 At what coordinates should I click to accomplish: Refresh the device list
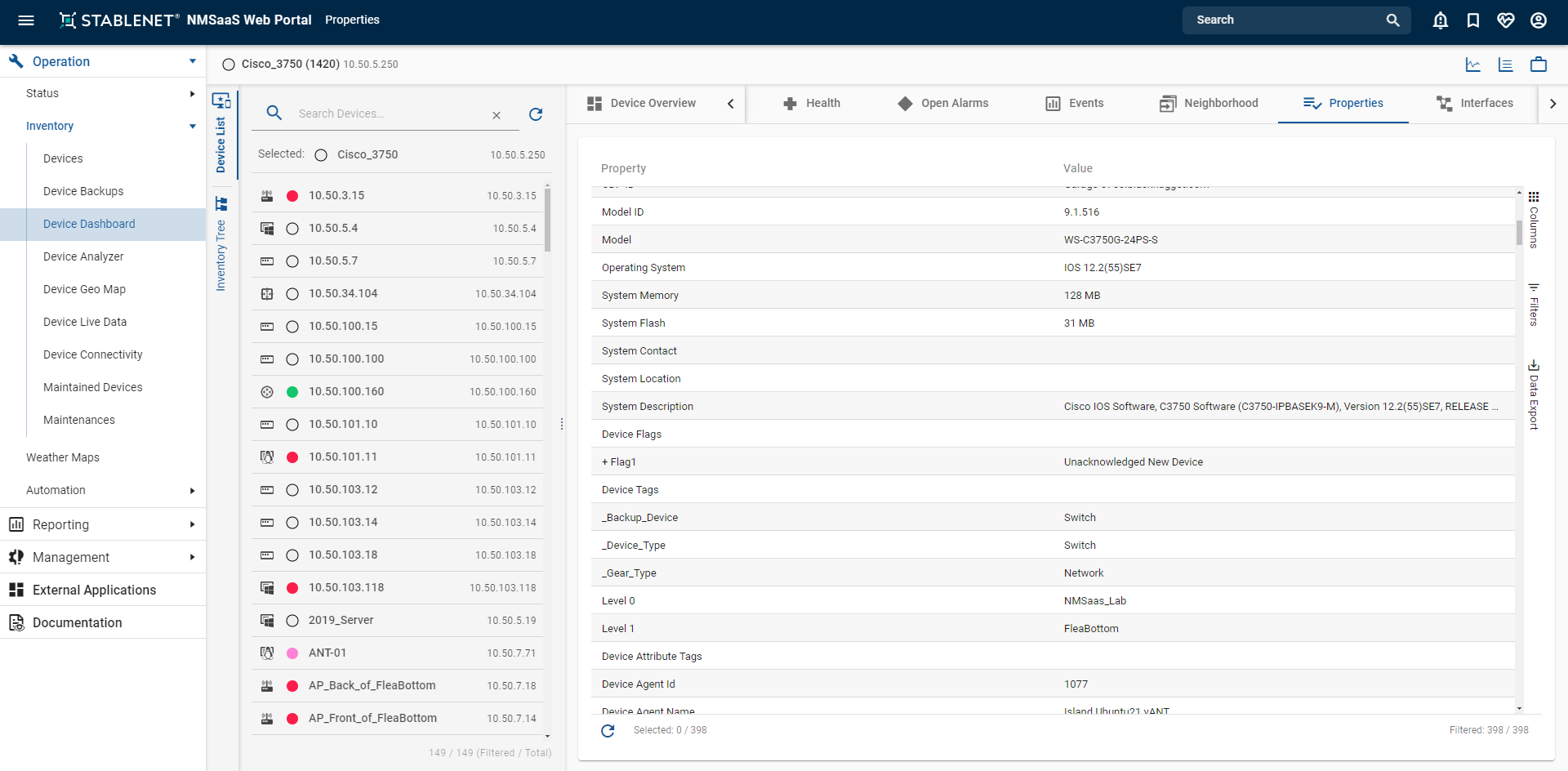pyautogui.click(x=536, y=114)
